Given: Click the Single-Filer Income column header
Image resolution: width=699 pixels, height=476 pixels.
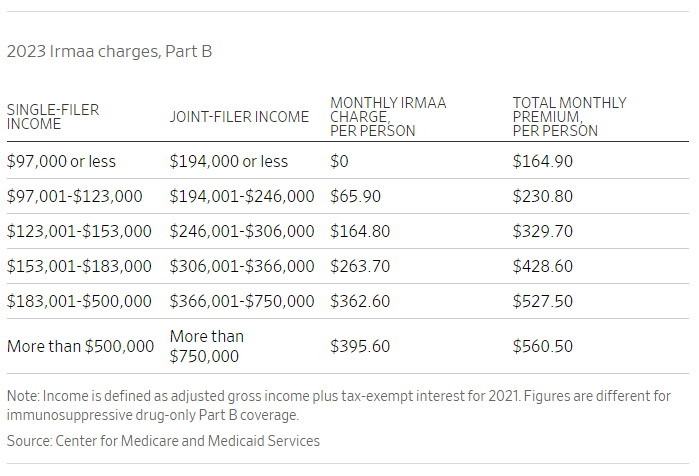Looking at the screenshot, I should [53, 117].
